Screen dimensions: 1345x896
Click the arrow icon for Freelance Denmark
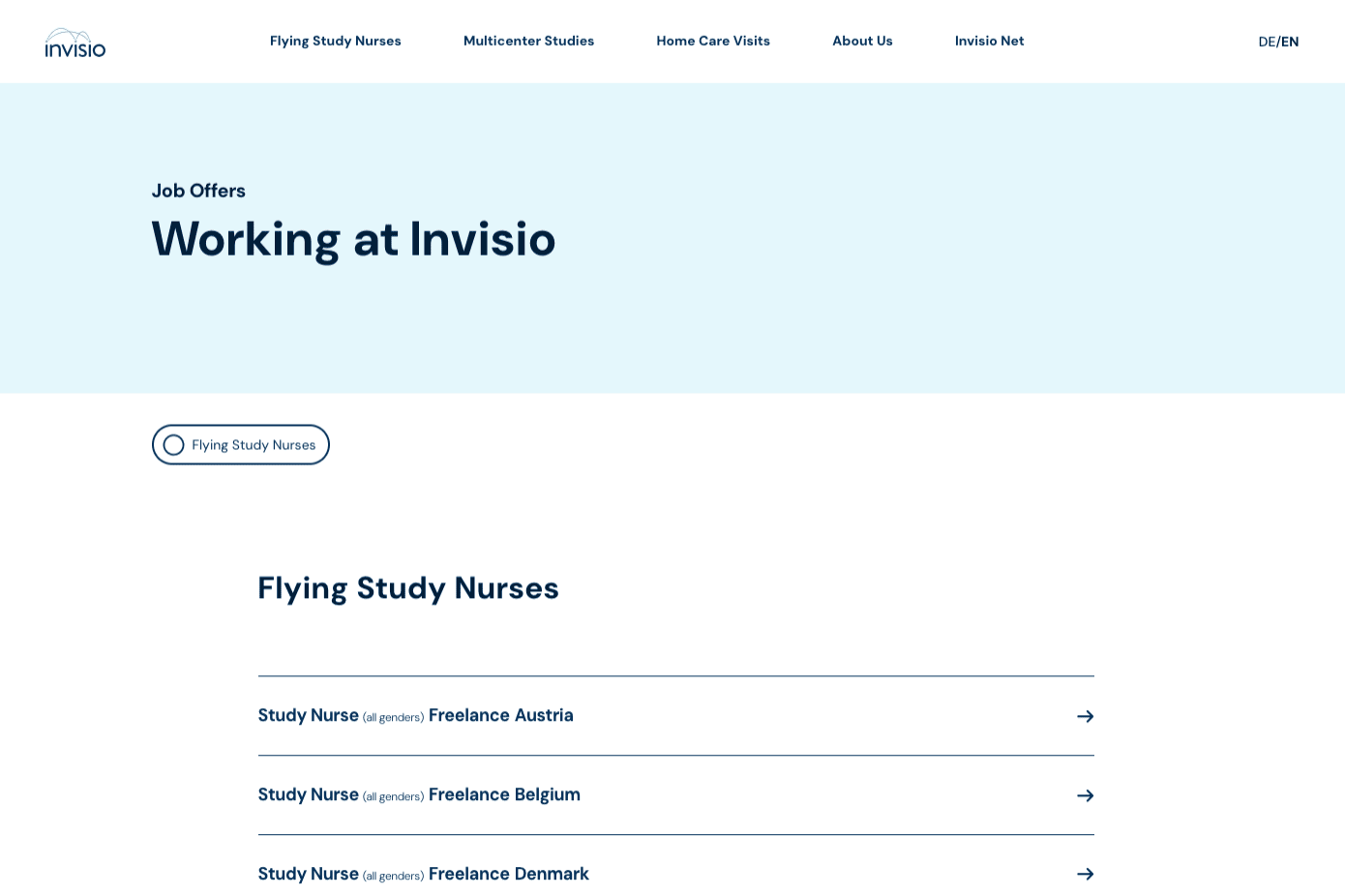[x=1086, y=874]
